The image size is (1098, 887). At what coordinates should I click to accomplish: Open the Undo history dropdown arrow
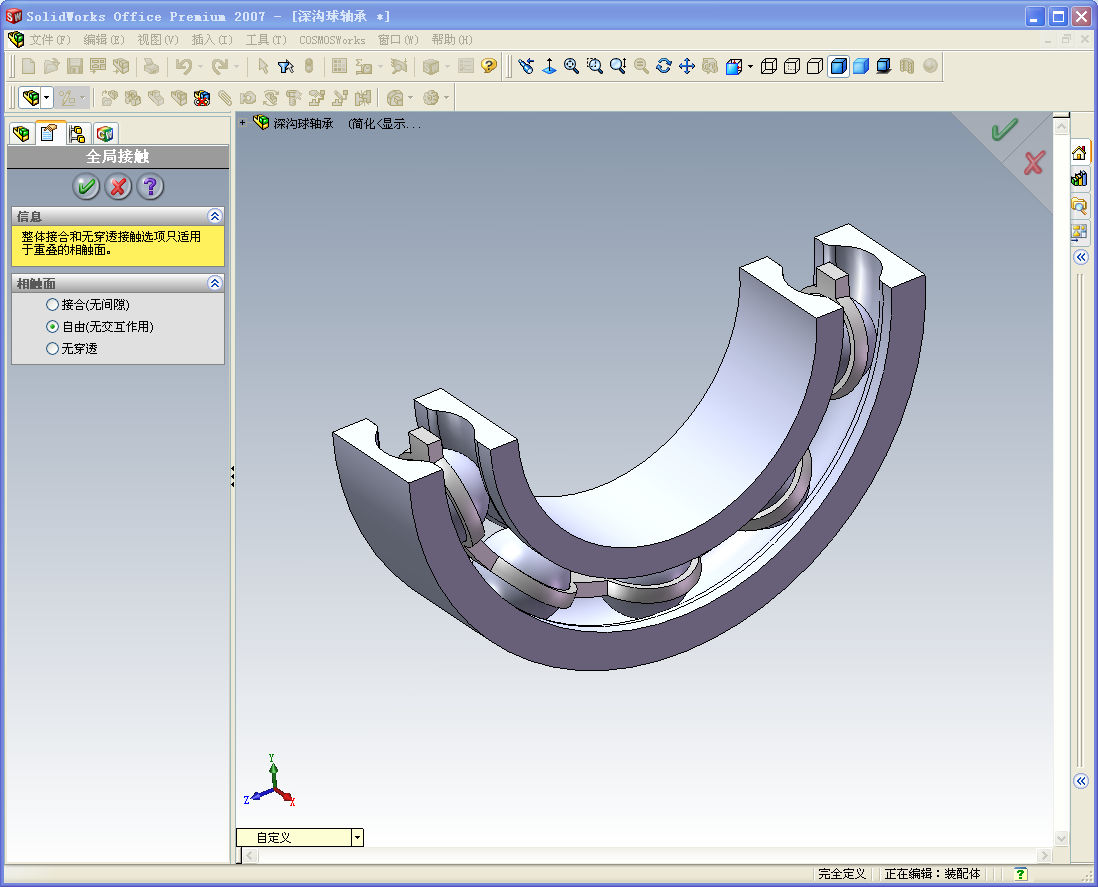200,67
